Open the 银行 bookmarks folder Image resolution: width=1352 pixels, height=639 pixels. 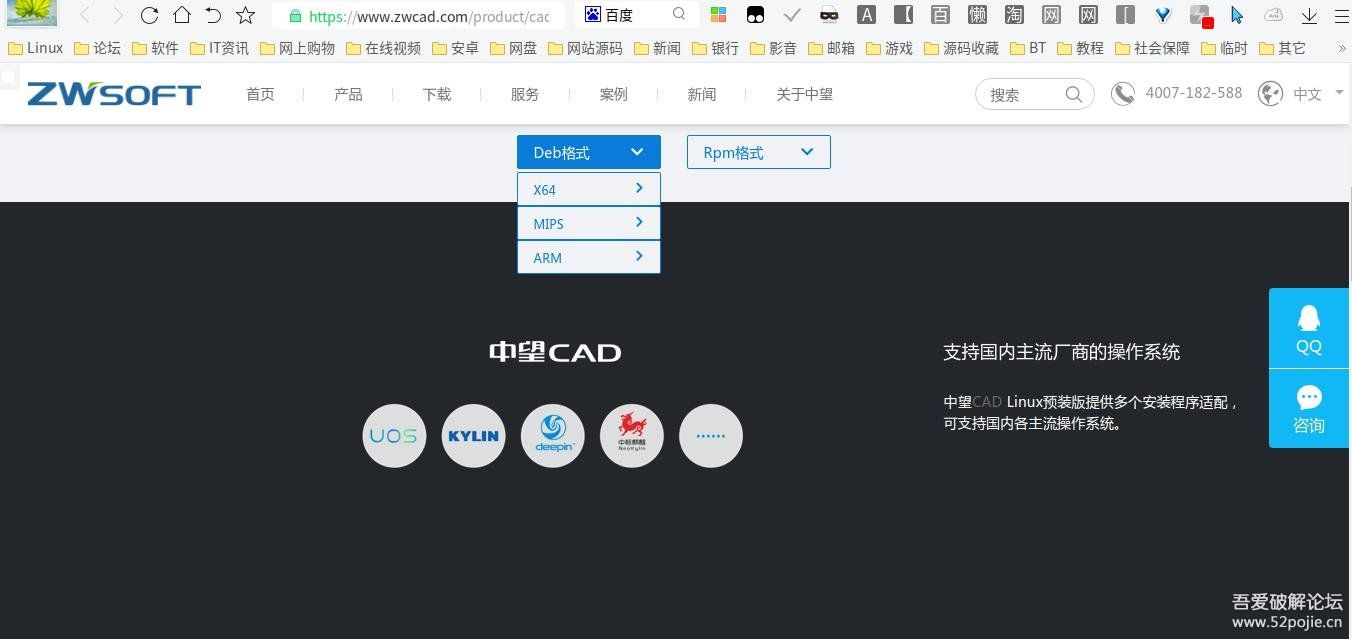[715, 48]
